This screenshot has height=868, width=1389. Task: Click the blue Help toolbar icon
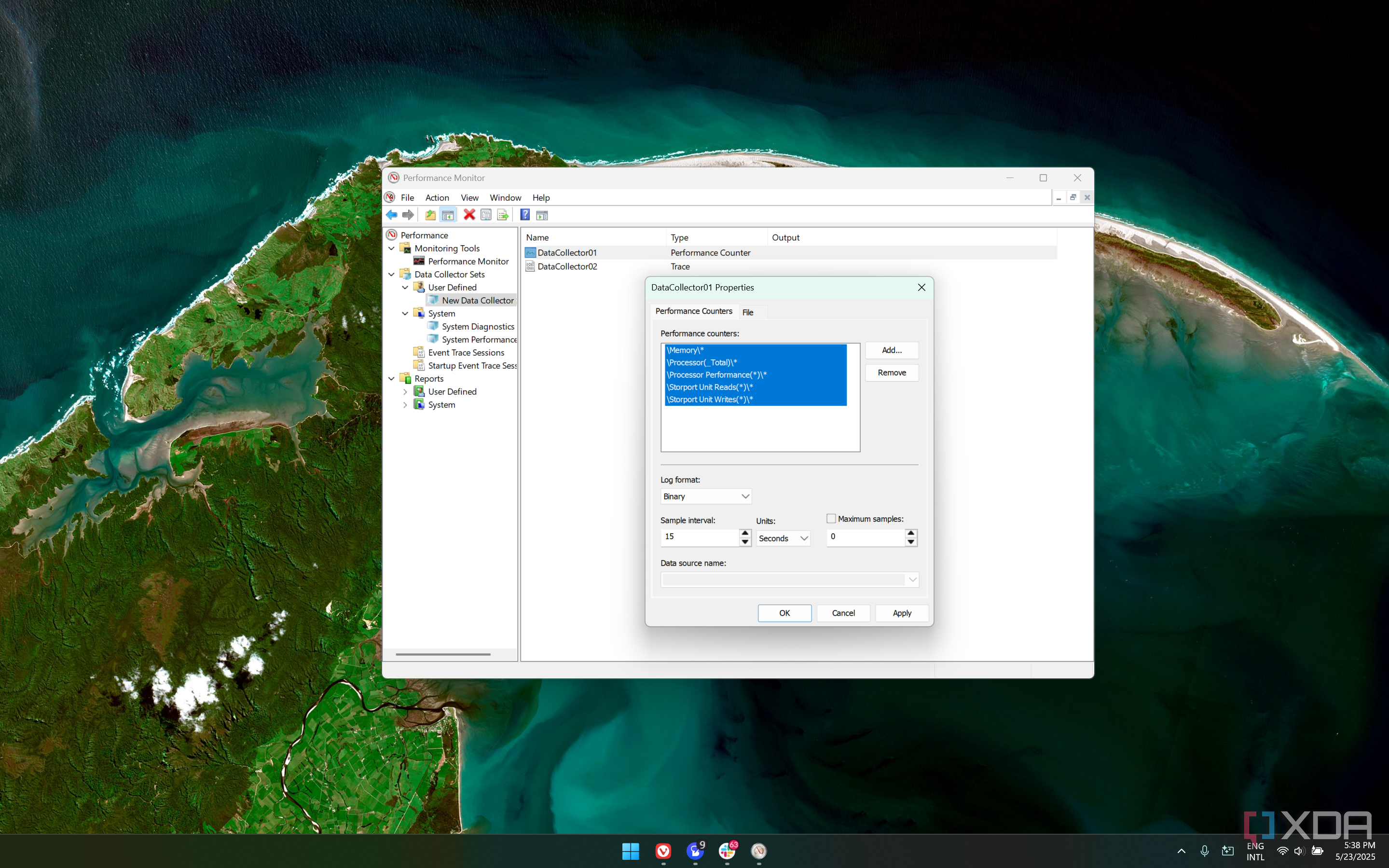pyautogui.click(x=524, y=215)
